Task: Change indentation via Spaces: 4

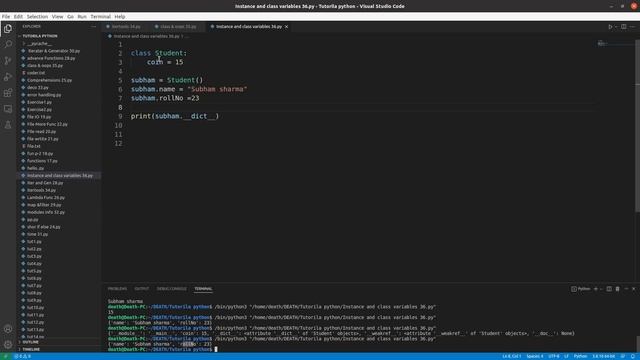Action: click(535, 356)
